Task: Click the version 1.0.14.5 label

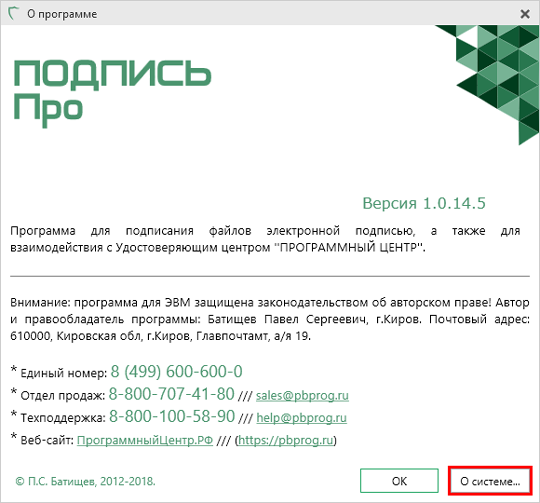Action: point(424,203)
